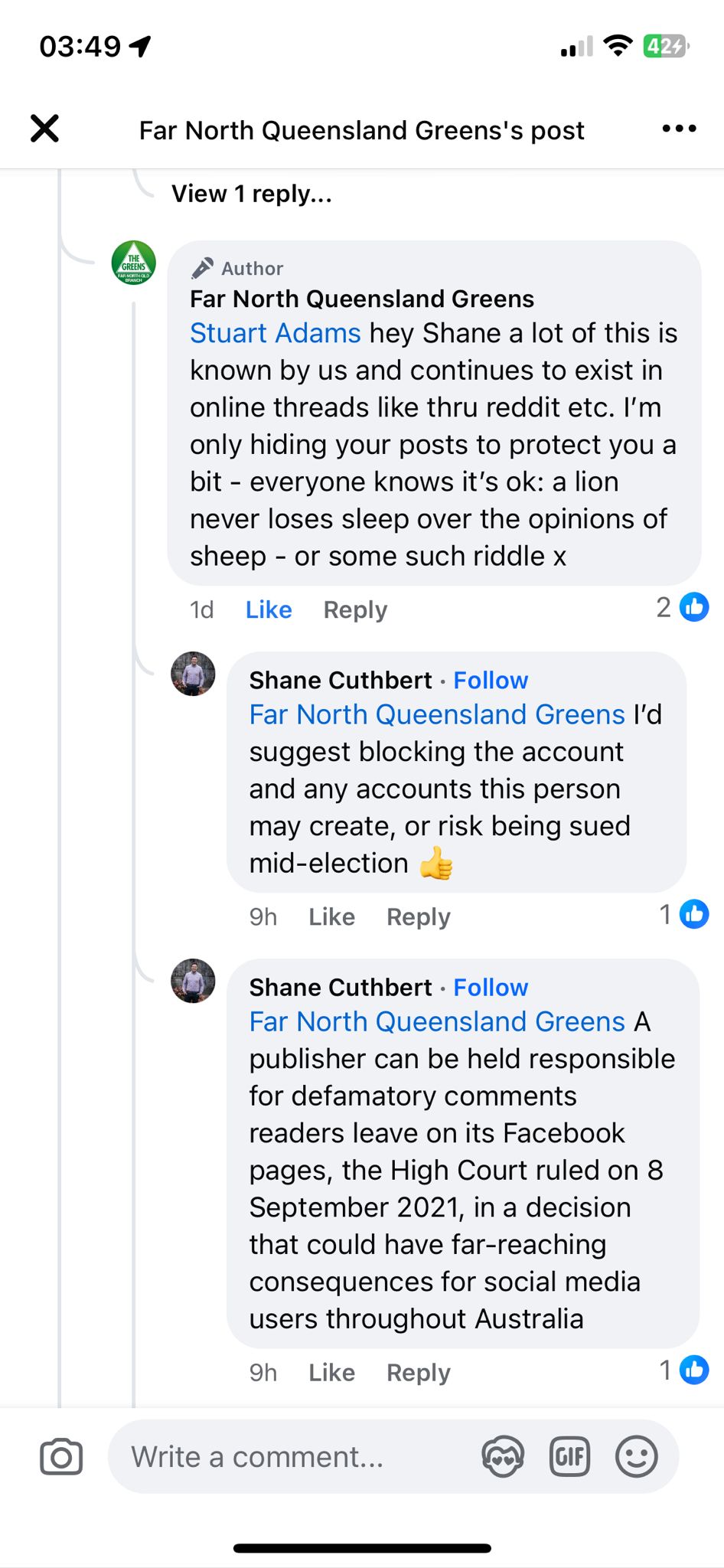Tap the camera icon to attach photo
Image resolution: width=724 pixels, height=1568 pixels.
coord(61,1456)
